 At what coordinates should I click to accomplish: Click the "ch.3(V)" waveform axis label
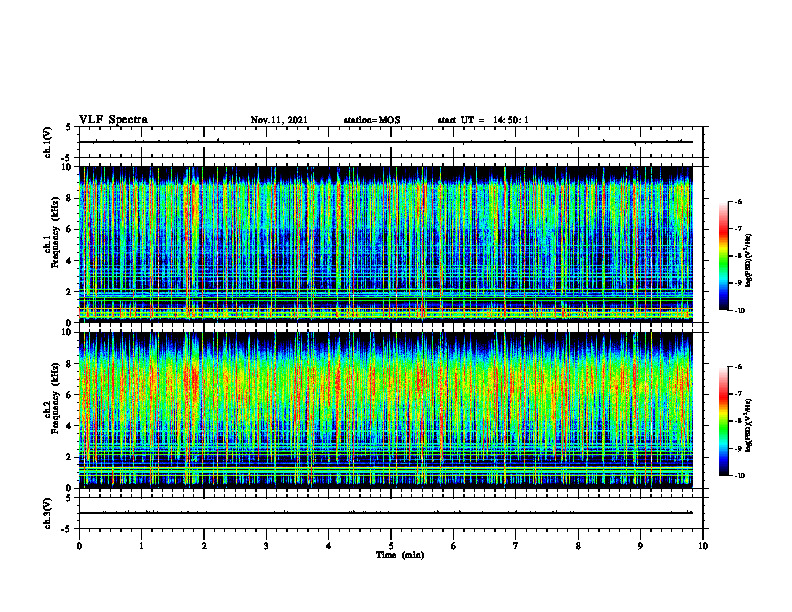[48, 513]
